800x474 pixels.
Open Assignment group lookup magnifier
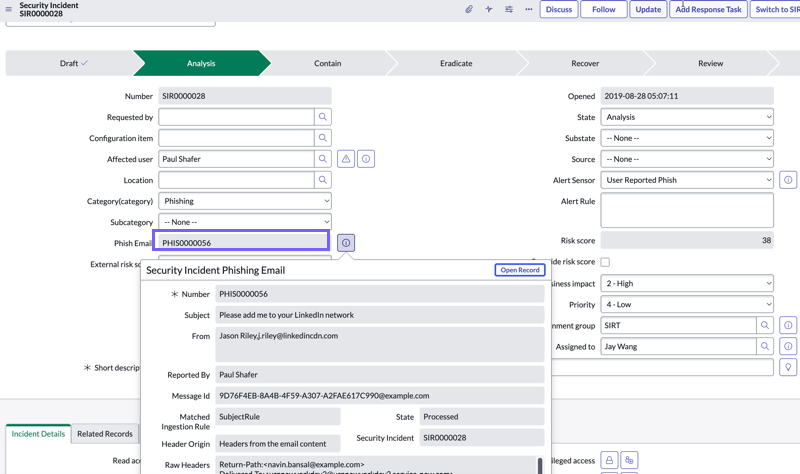point(765,325)
